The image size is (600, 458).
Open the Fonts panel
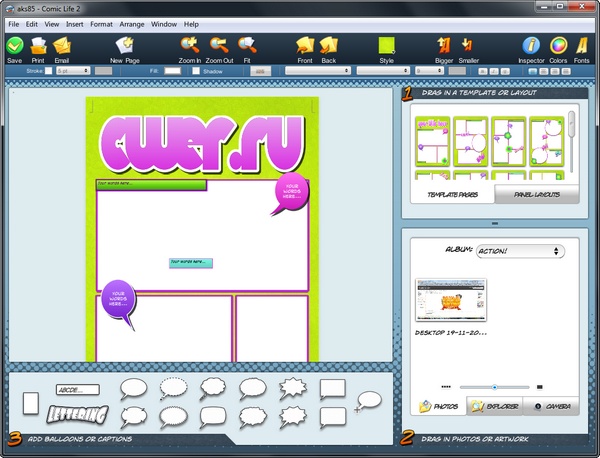click(x=581, y=45)
